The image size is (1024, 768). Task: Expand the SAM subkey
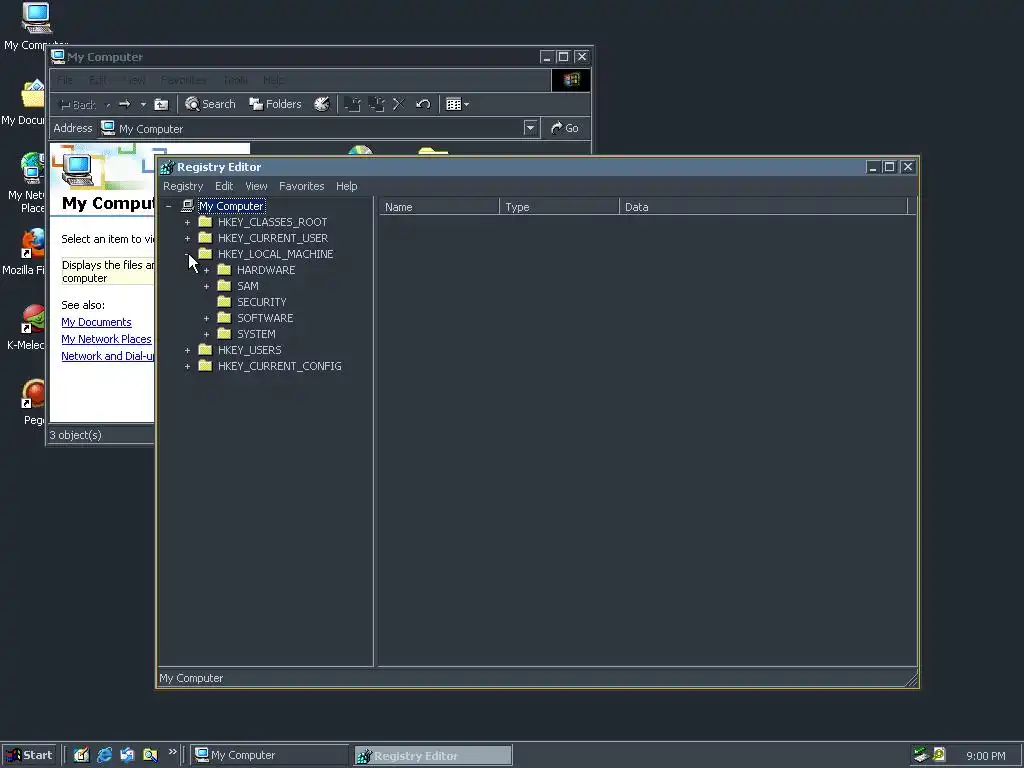[x=206, y=286]
